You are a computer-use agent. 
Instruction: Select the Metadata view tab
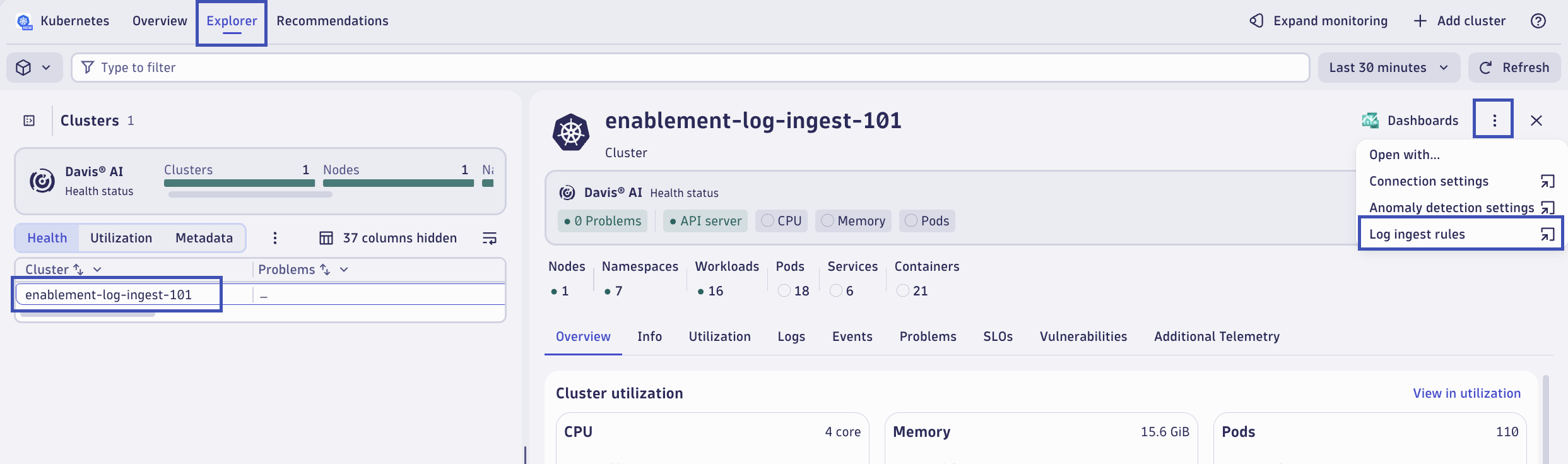[204, 238]
